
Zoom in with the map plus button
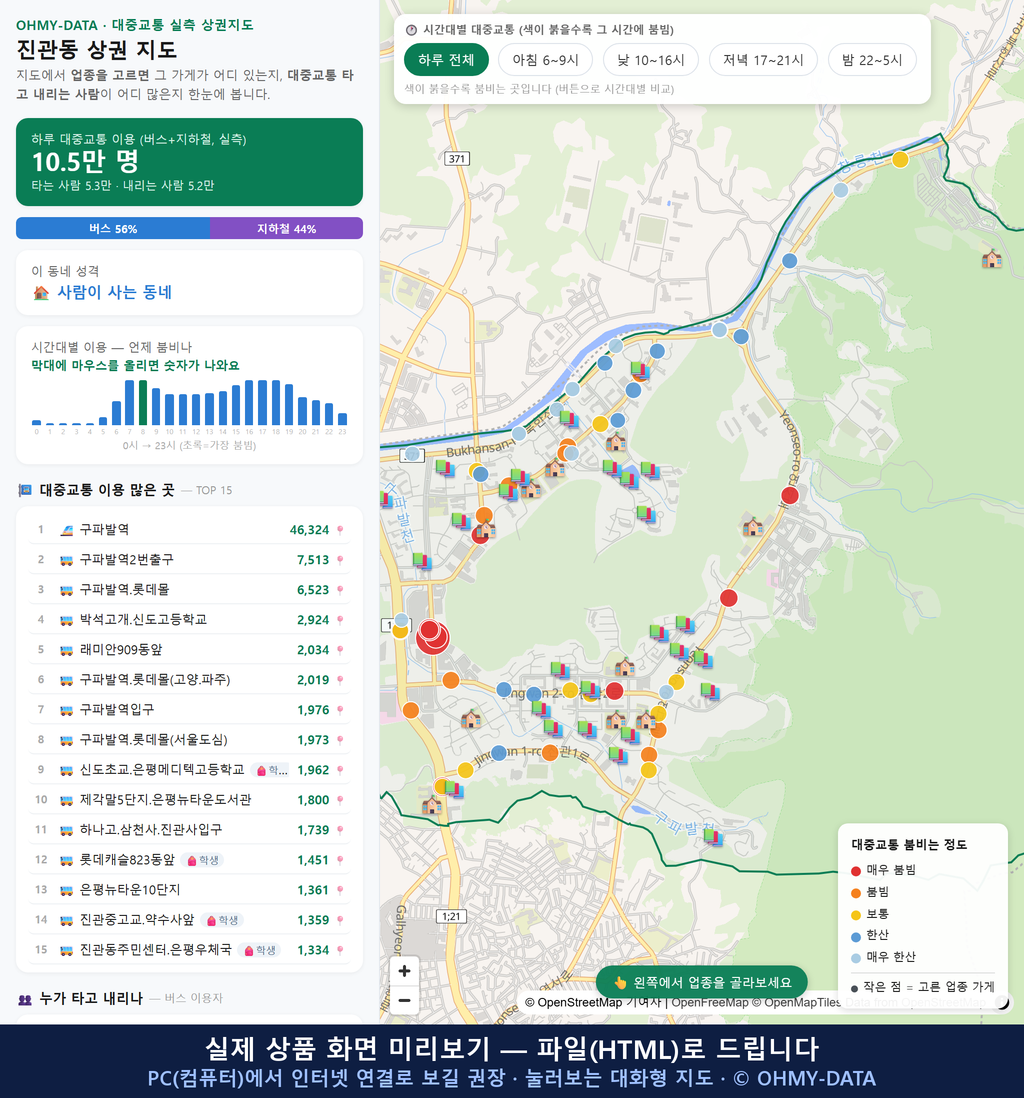click(404, 971)
